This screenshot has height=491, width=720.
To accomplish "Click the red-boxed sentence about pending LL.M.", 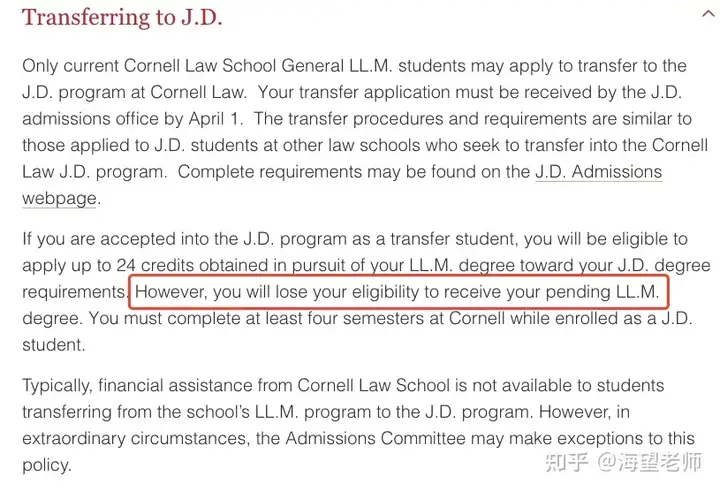I will 400,293.
